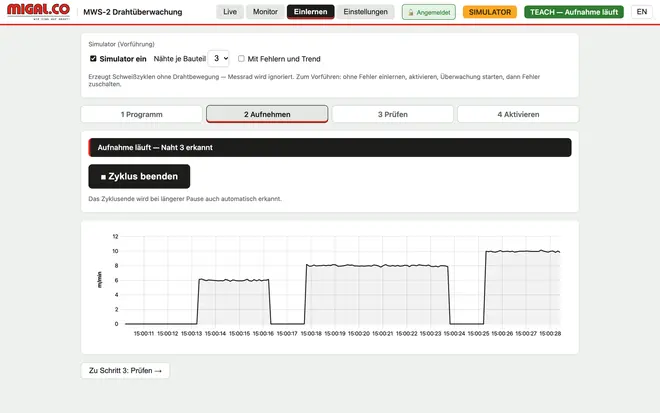Click the Zyklus beenden button
660x413 pixels.
(x=139, y=176)
